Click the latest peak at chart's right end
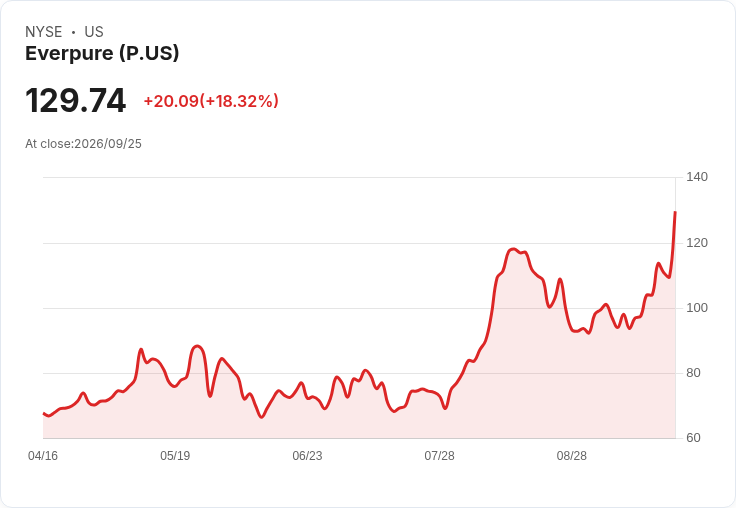The width and height of the screenshot is (736, 508). (x=675, y=212)
